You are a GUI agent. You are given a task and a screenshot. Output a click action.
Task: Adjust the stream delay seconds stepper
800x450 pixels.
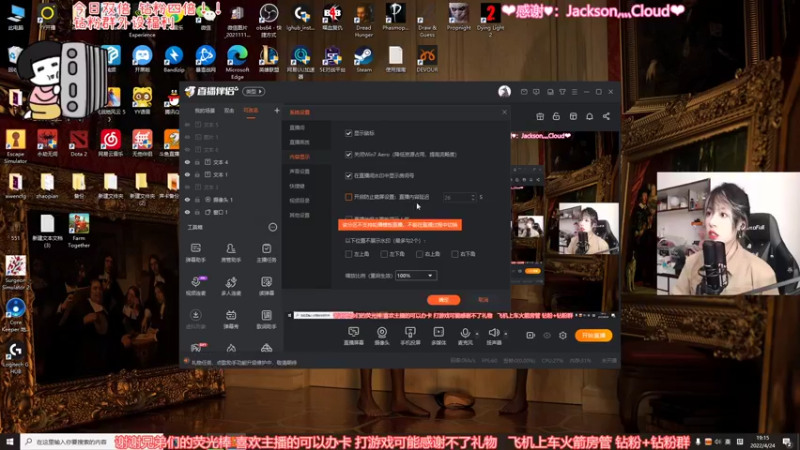click(473, 197)
